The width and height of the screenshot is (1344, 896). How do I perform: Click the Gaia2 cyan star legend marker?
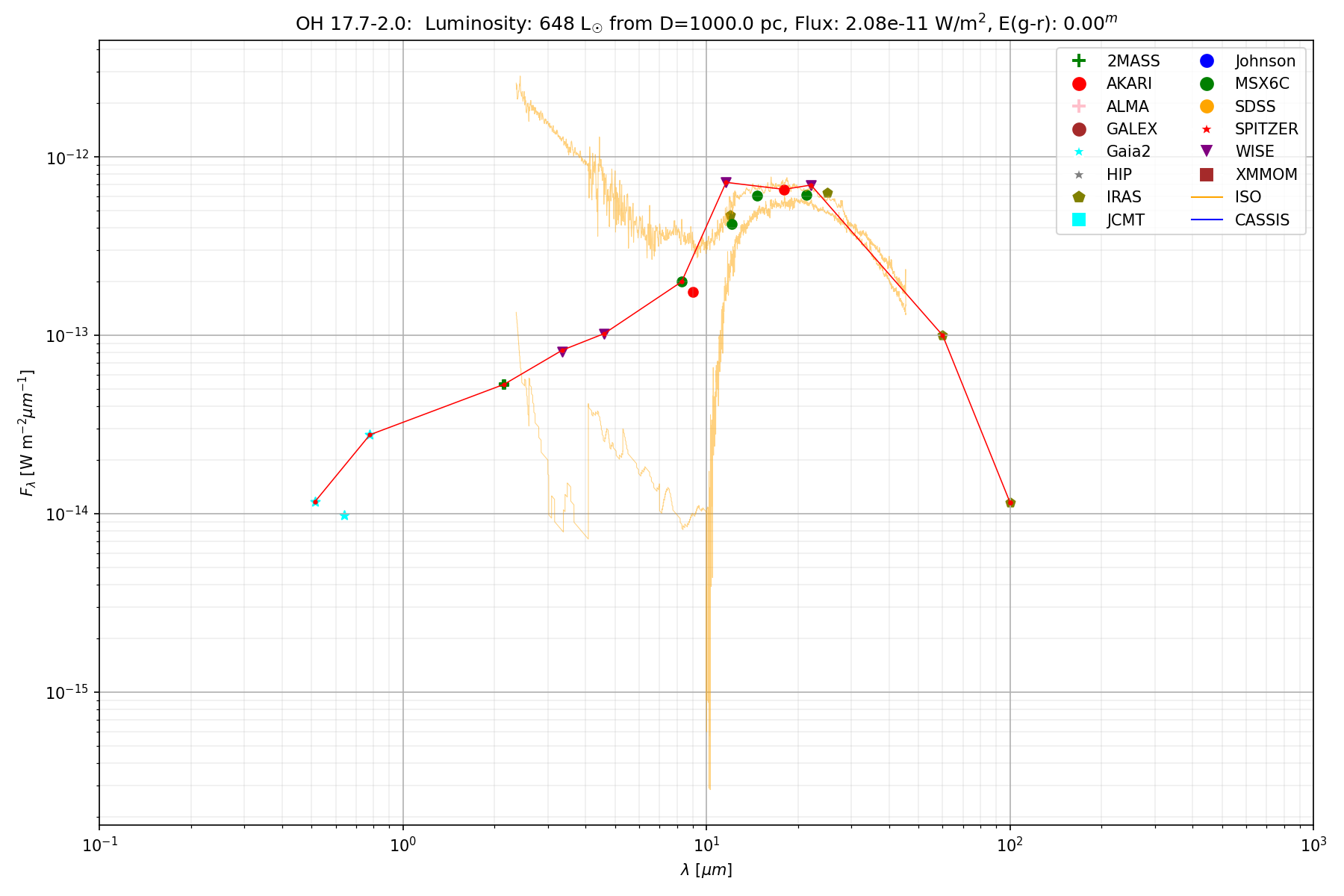[1078, 152]
